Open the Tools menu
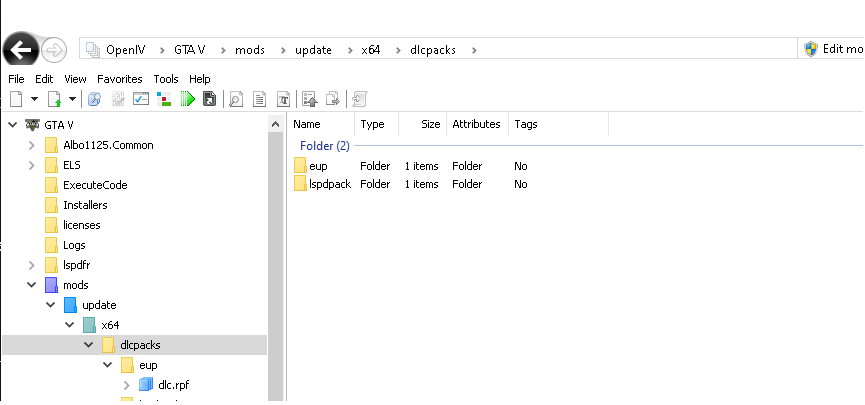The height and width of the screenshot is (405, 865). click(x=166, y=79)
